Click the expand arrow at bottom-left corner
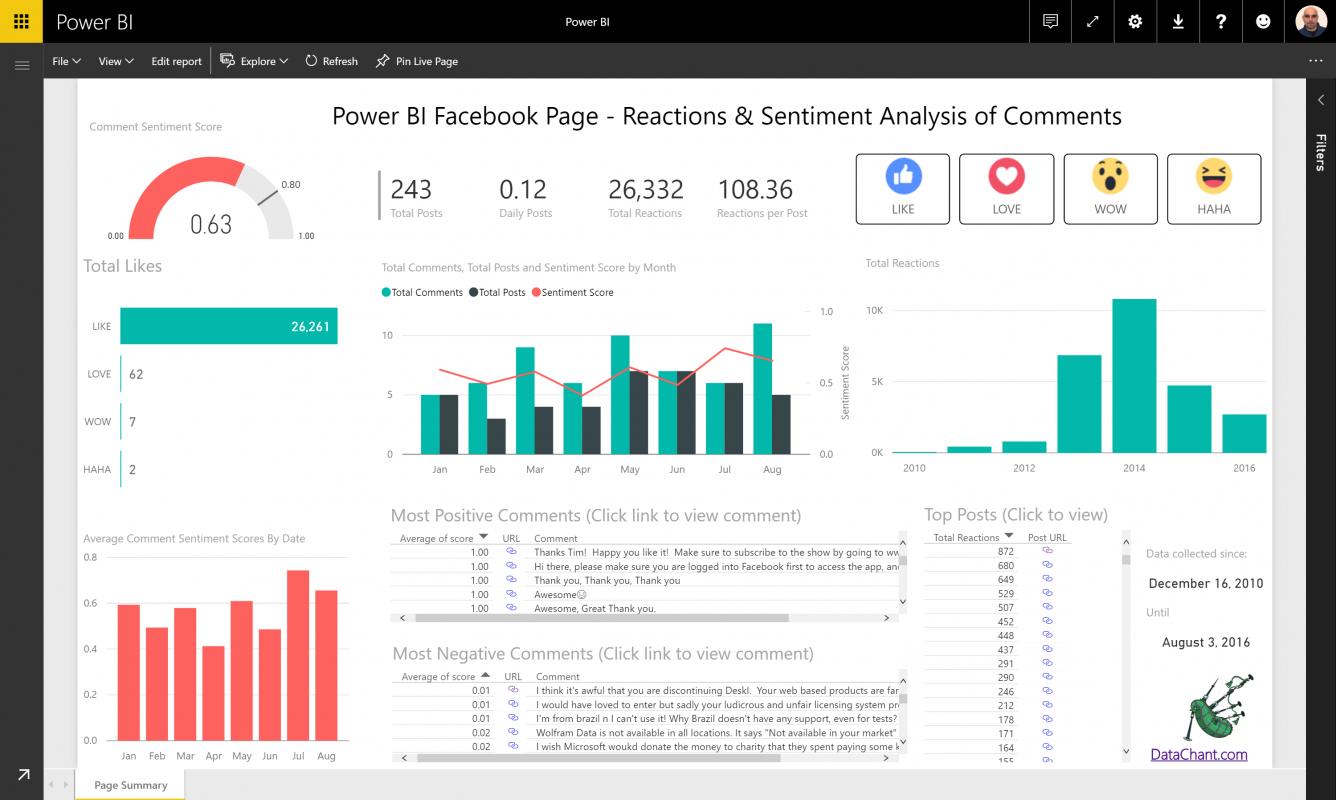 point(23,774)
